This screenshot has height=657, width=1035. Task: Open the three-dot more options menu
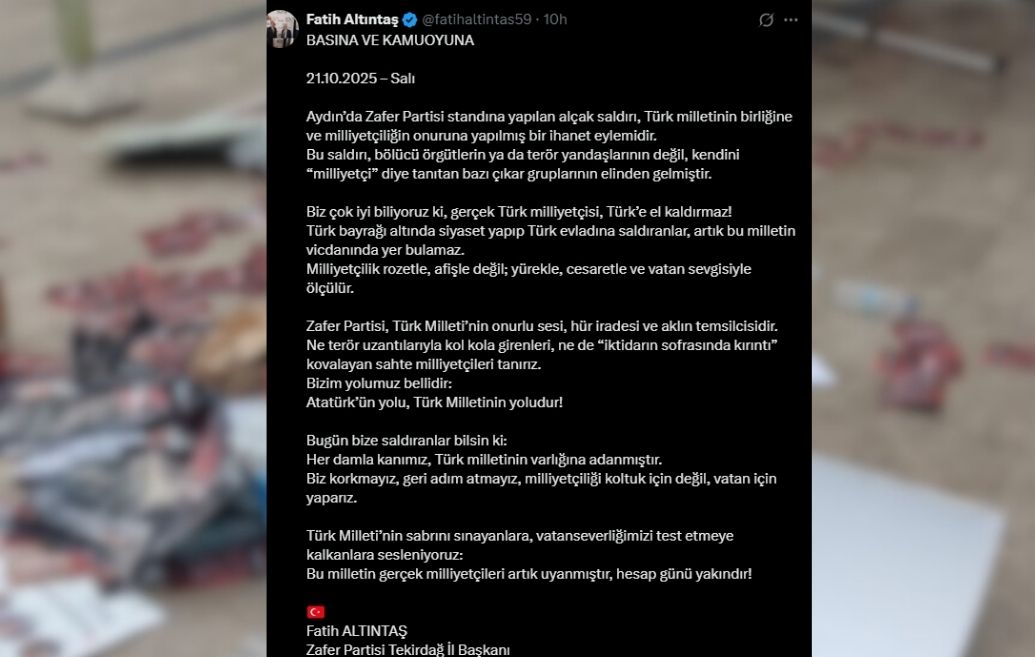tap(791, 20)
